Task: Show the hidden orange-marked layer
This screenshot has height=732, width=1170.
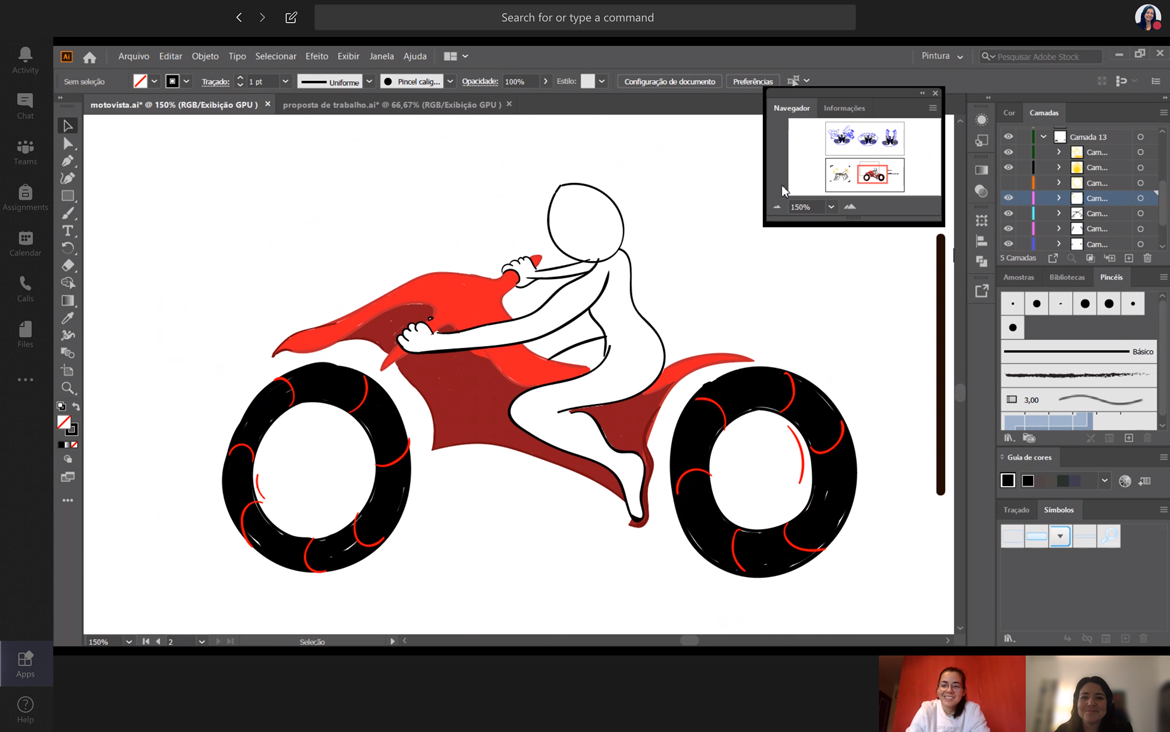Action: [x=1008, y=183]
